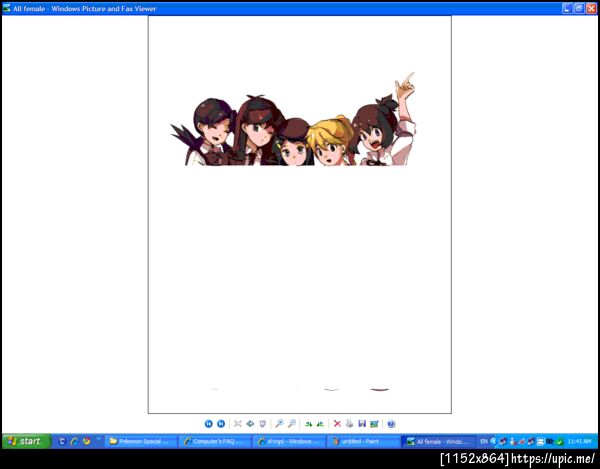The width and height of the screenshot is (600, 469).
Task: Open the Windows Start menu
Action: click(26, 441)
